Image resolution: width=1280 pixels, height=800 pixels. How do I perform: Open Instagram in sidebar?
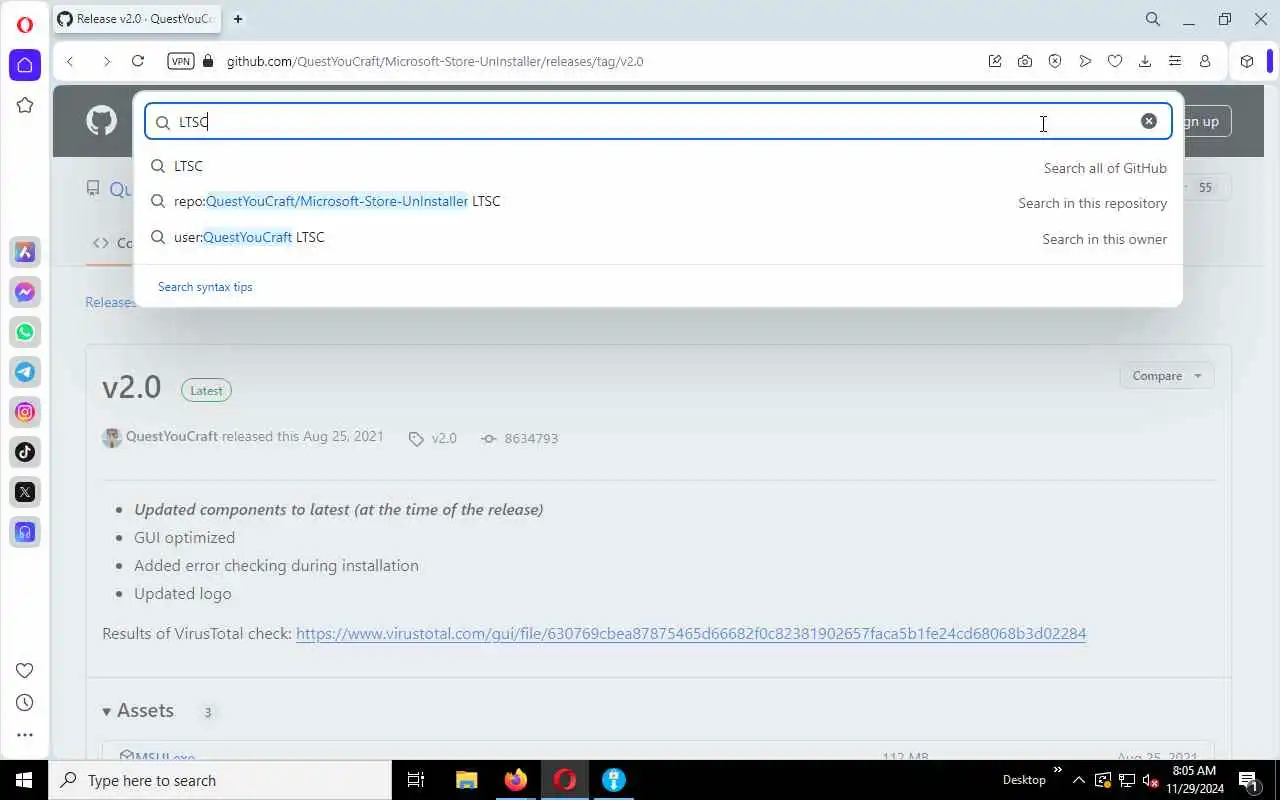[25, 412]
